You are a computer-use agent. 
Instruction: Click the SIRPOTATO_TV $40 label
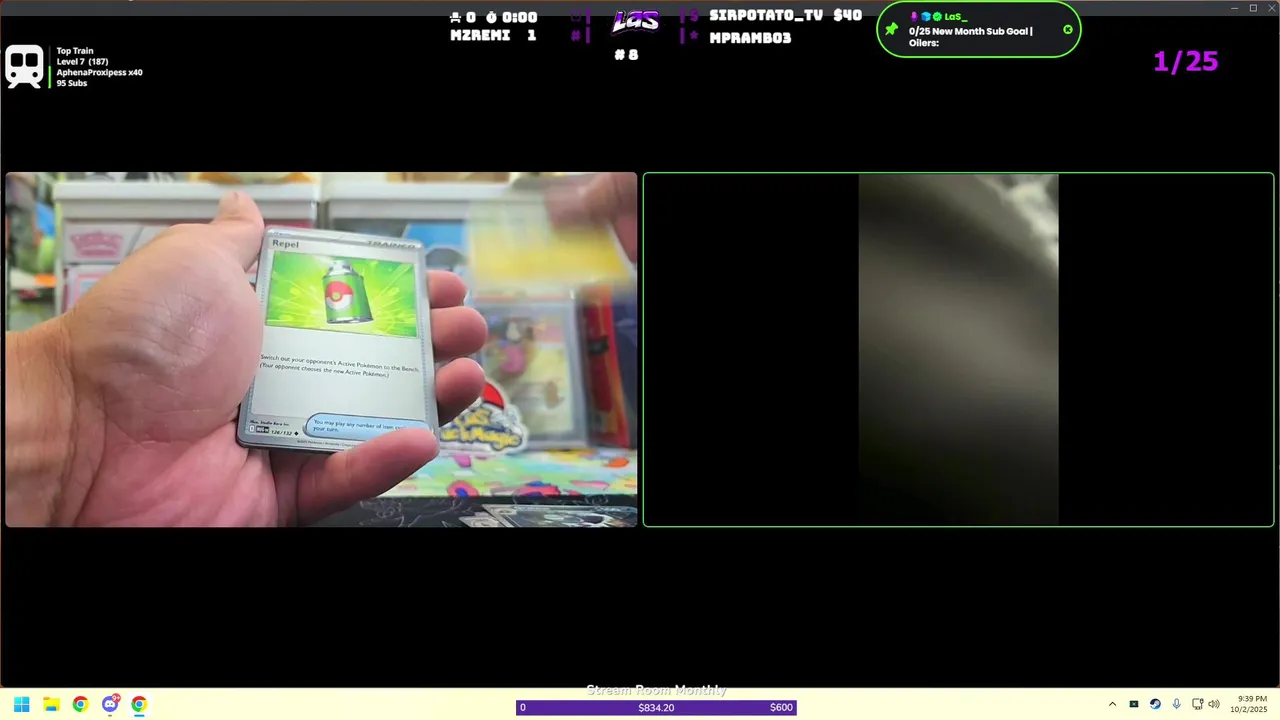click(785, 16)
